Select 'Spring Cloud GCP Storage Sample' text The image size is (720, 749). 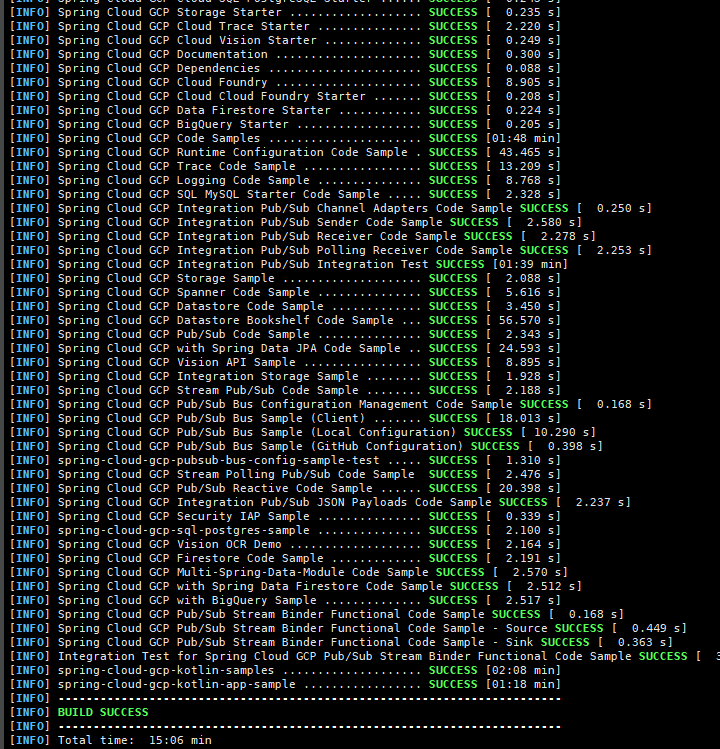tap(166, 278)
